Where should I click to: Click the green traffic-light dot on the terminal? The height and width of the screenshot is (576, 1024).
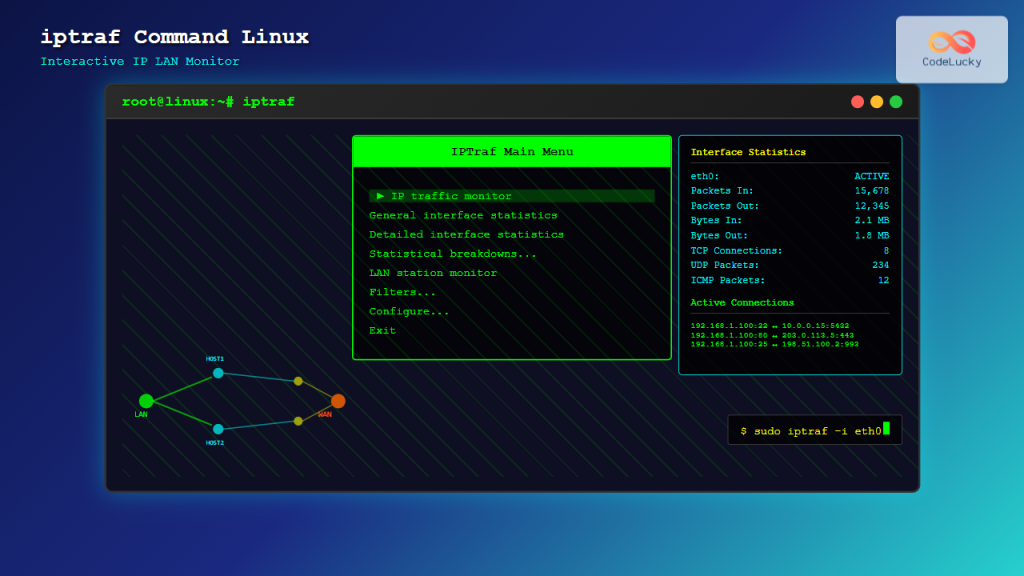(896, 101)
